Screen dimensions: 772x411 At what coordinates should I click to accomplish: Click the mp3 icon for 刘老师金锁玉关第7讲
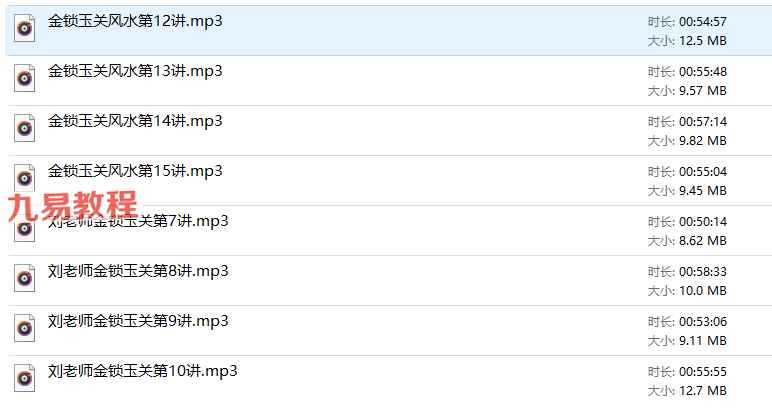tap(24, 229)
